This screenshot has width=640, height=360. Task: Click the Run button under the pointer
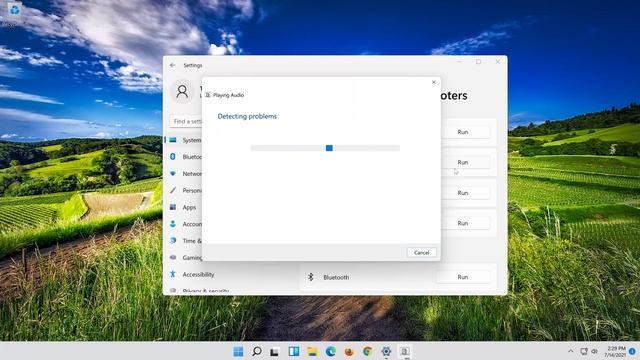(x=462, y=162)
